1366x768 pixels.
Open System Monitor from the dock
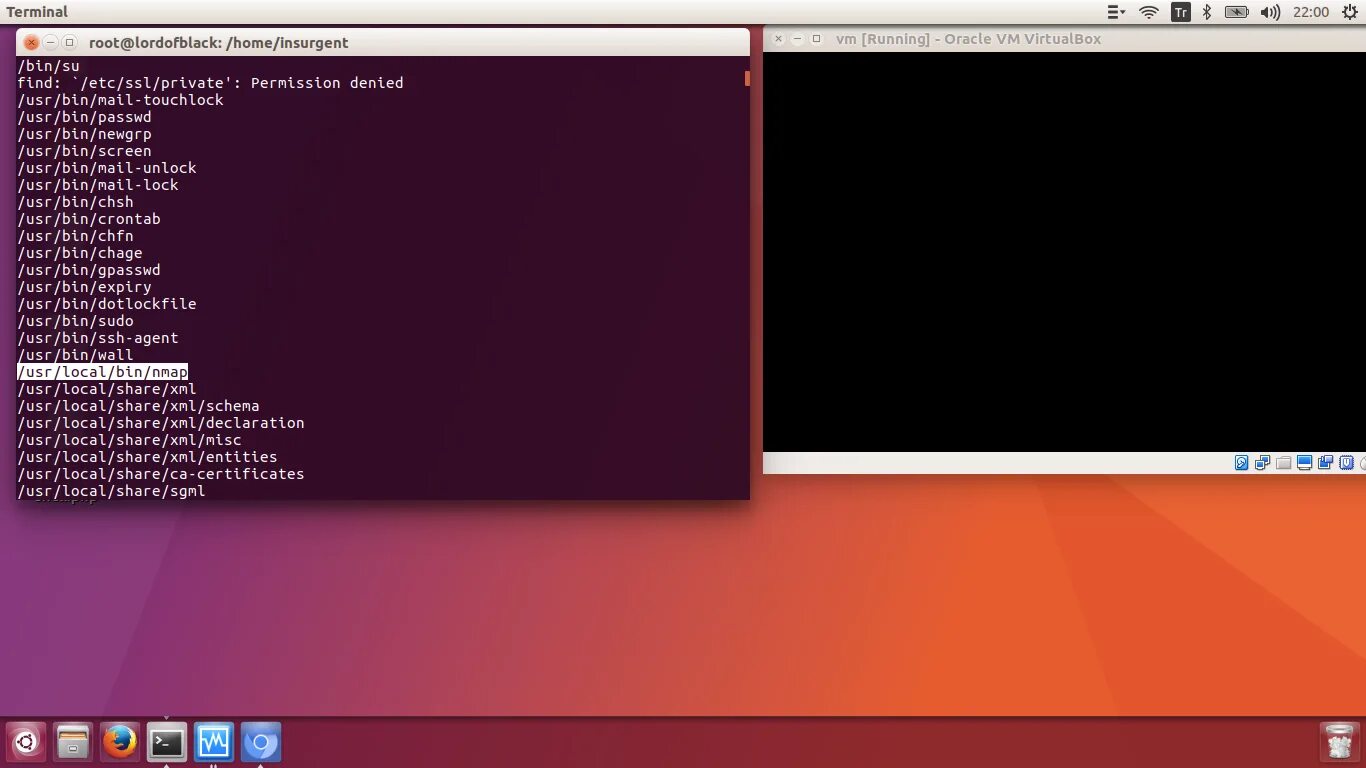click(x=214, y=742)
